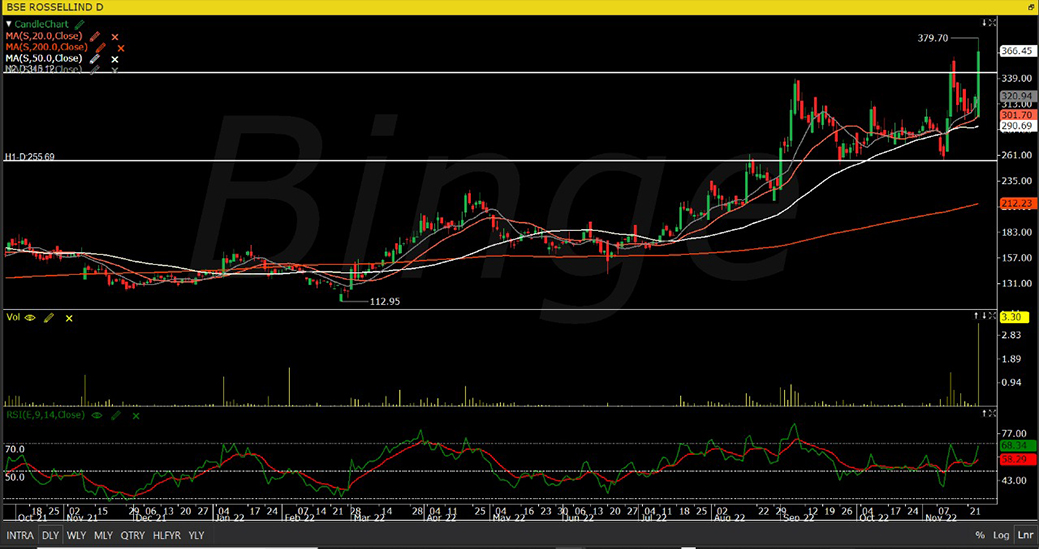Viewport: 1039px width, 549px height.
Task: Select the DLY daily timeframe tab
Action: click(50, 535)
